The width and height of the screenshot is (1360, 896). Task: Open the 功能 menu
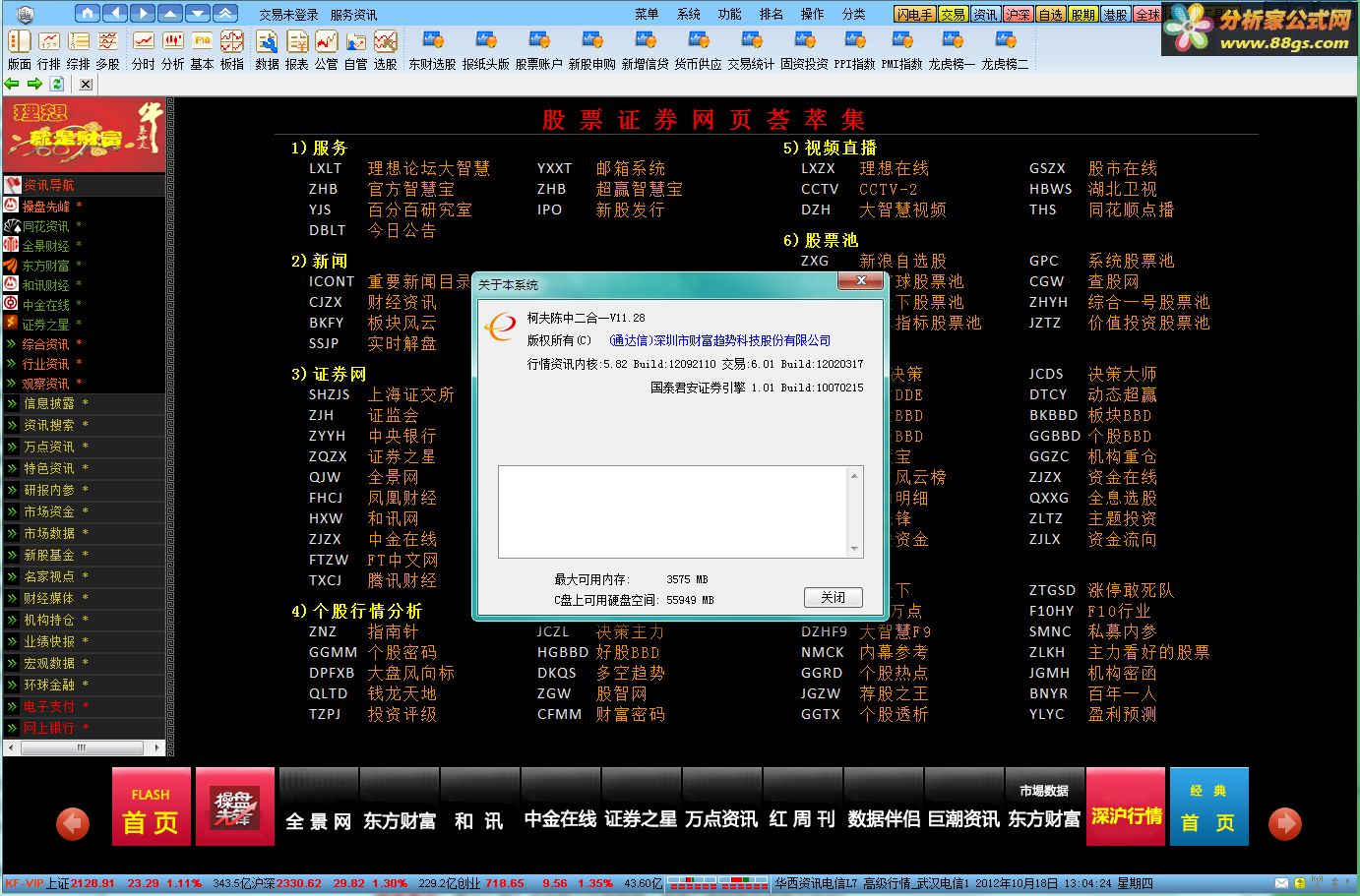click(730, 14)
